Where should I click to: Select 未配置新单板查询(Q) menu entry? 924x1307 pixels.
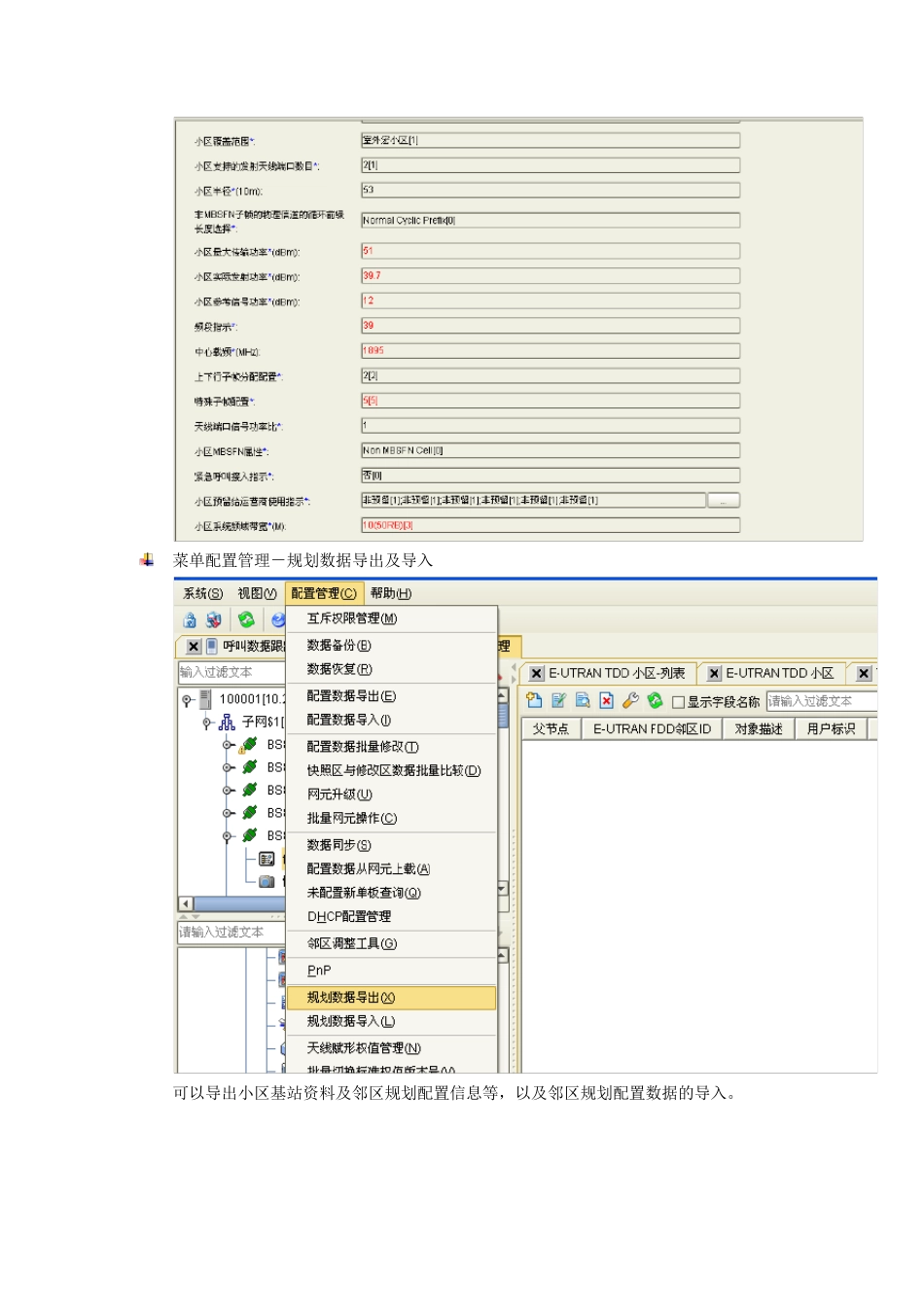391,893
